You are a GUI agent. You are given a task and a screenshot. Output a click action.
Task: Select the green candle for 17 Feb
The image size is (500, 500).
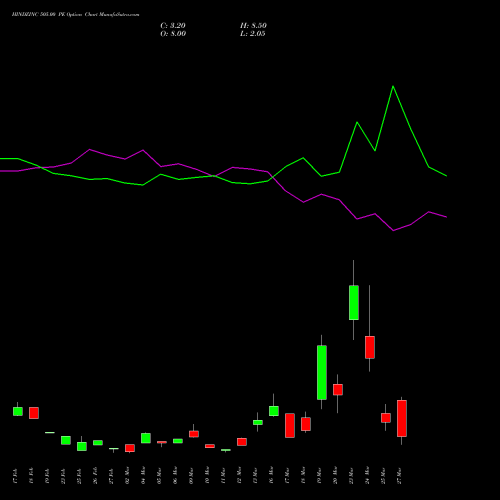coord(18,411)
